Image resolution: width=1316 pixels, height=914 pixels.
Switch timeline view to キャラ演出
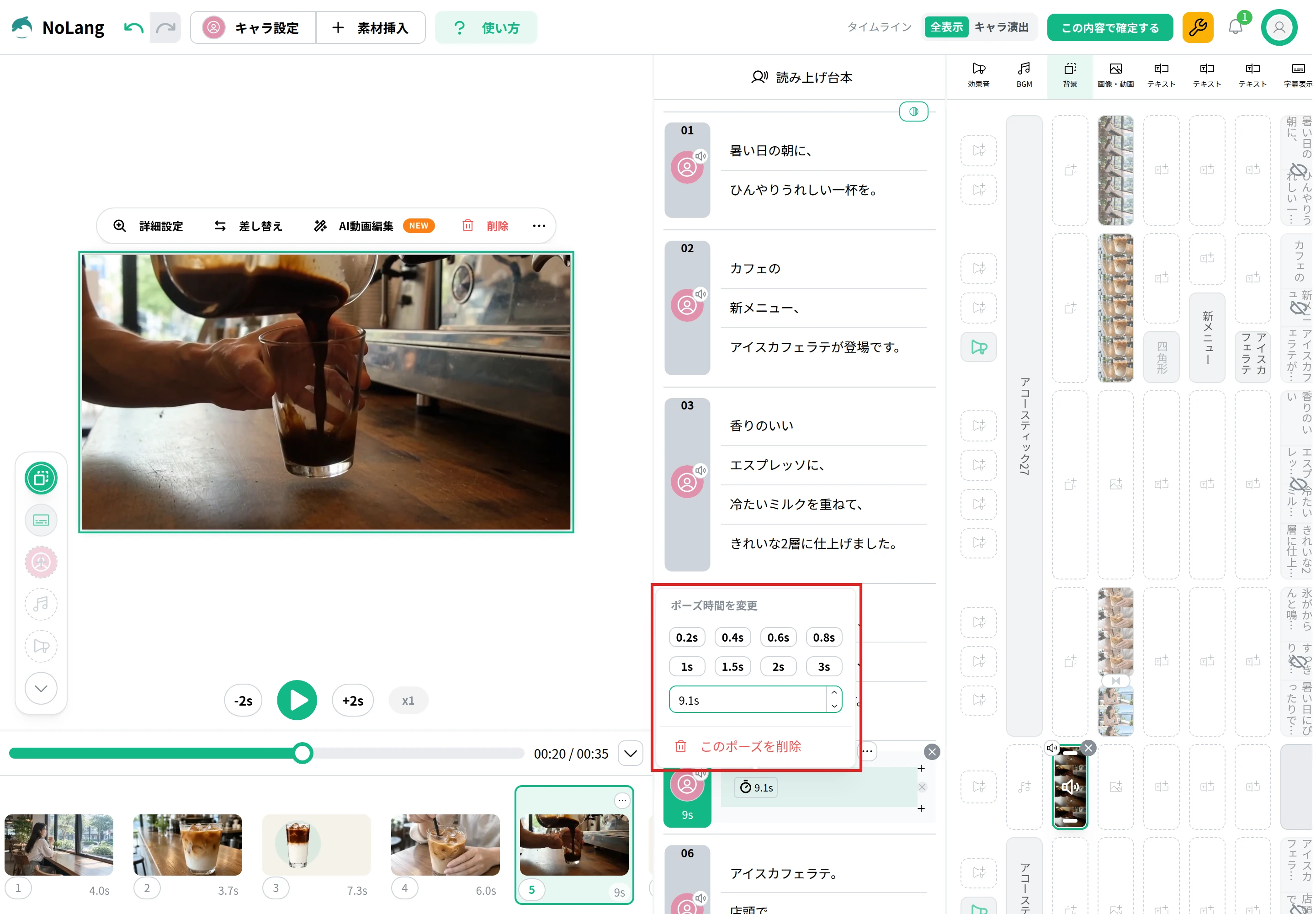pyautogui.click(x=1001, y=27)
